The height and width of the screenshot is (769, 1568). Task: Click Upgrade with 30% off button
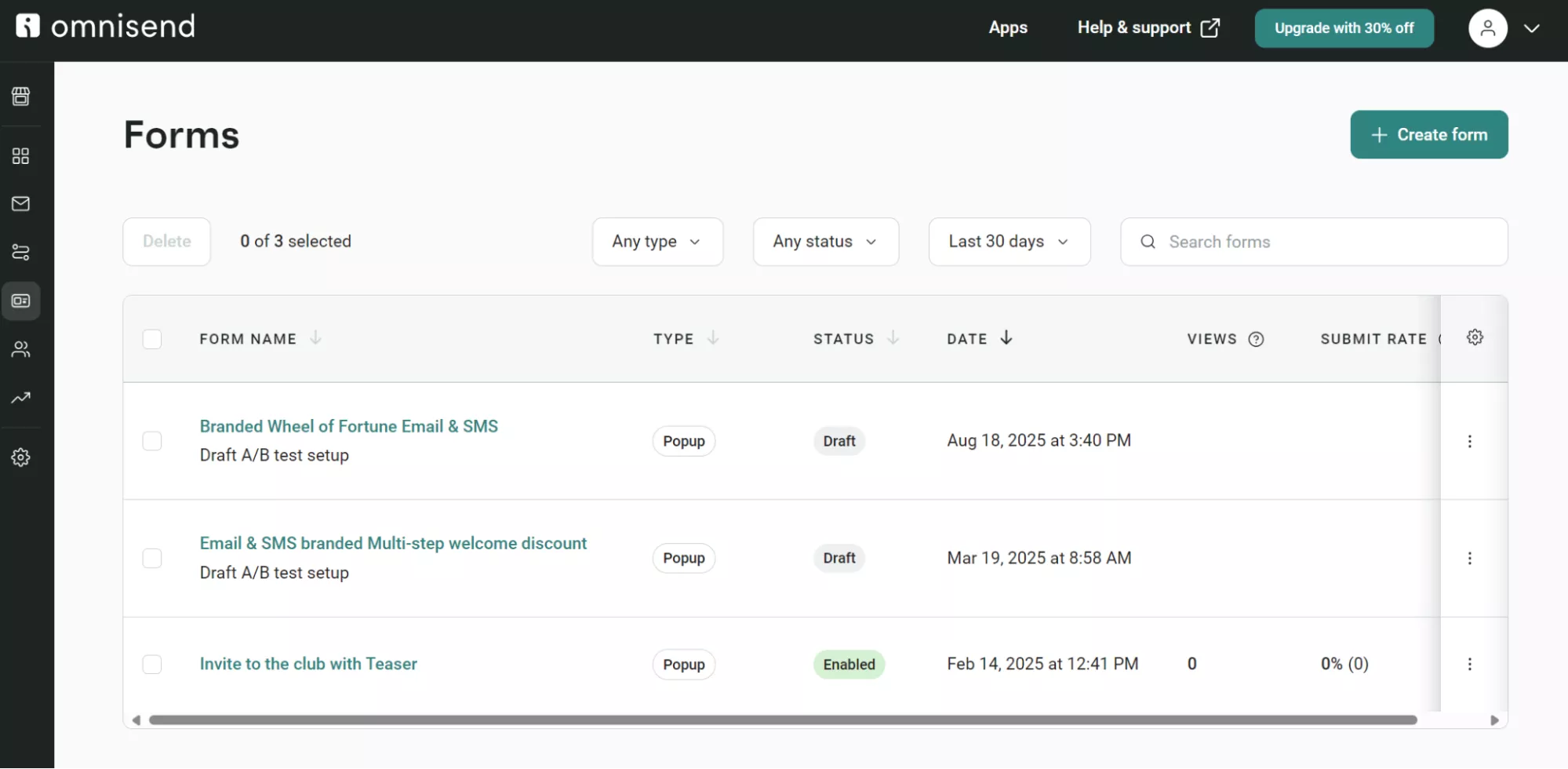click(x=1344, y=28)
